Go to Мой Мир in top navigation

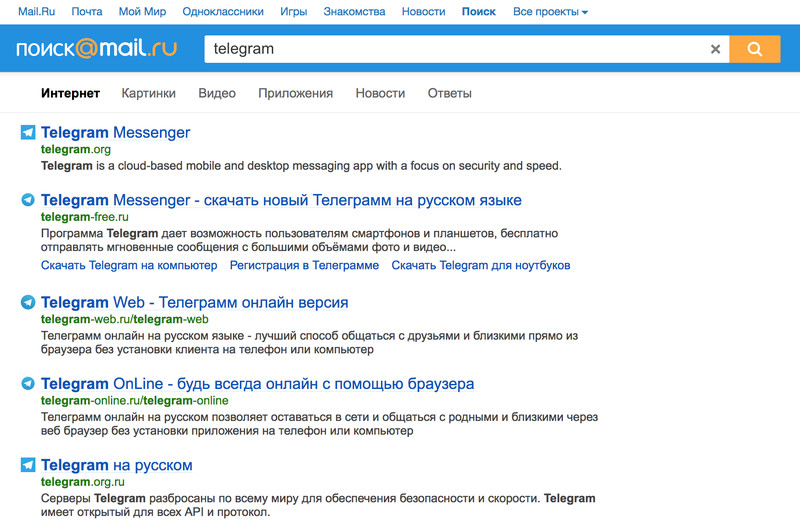[142, 12]
